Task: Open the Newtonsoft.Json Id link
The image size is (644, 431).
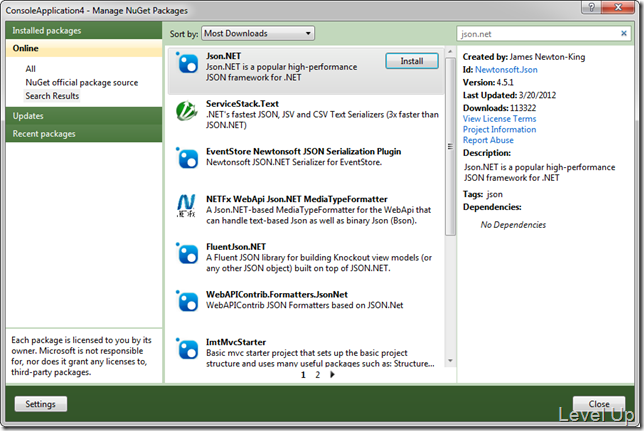Action: 506,69
